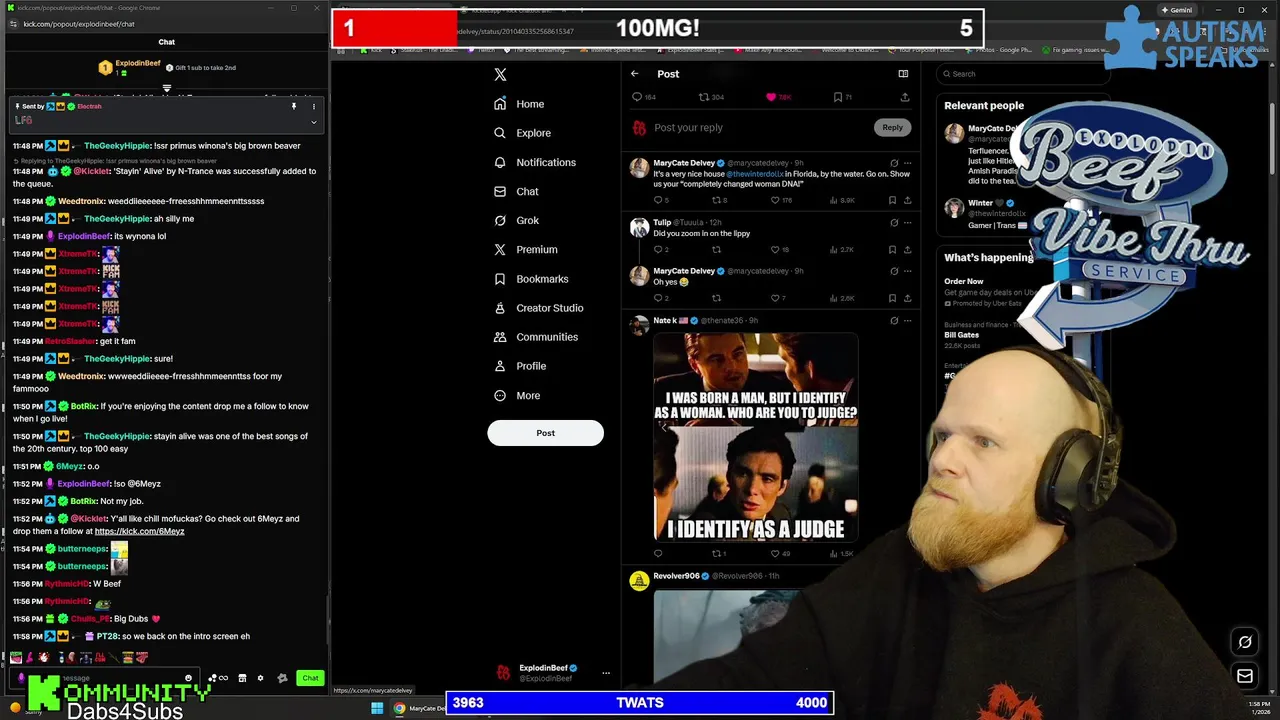The width and height of the screenshot is (1280, 720).
Task: Click the white Post button
Action: (x=545, y=433)
